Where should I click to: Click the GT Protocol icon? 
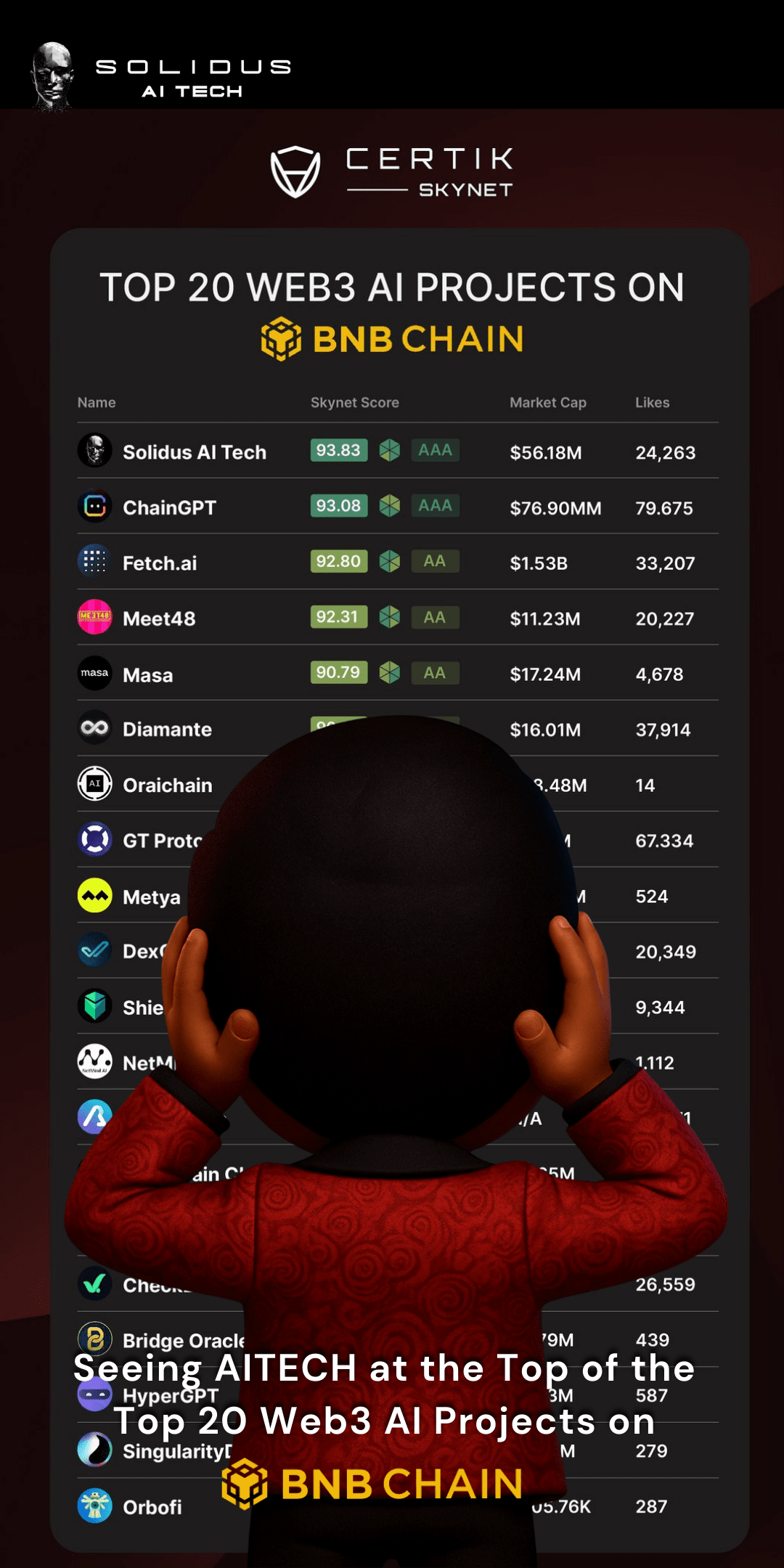point(95,839)
